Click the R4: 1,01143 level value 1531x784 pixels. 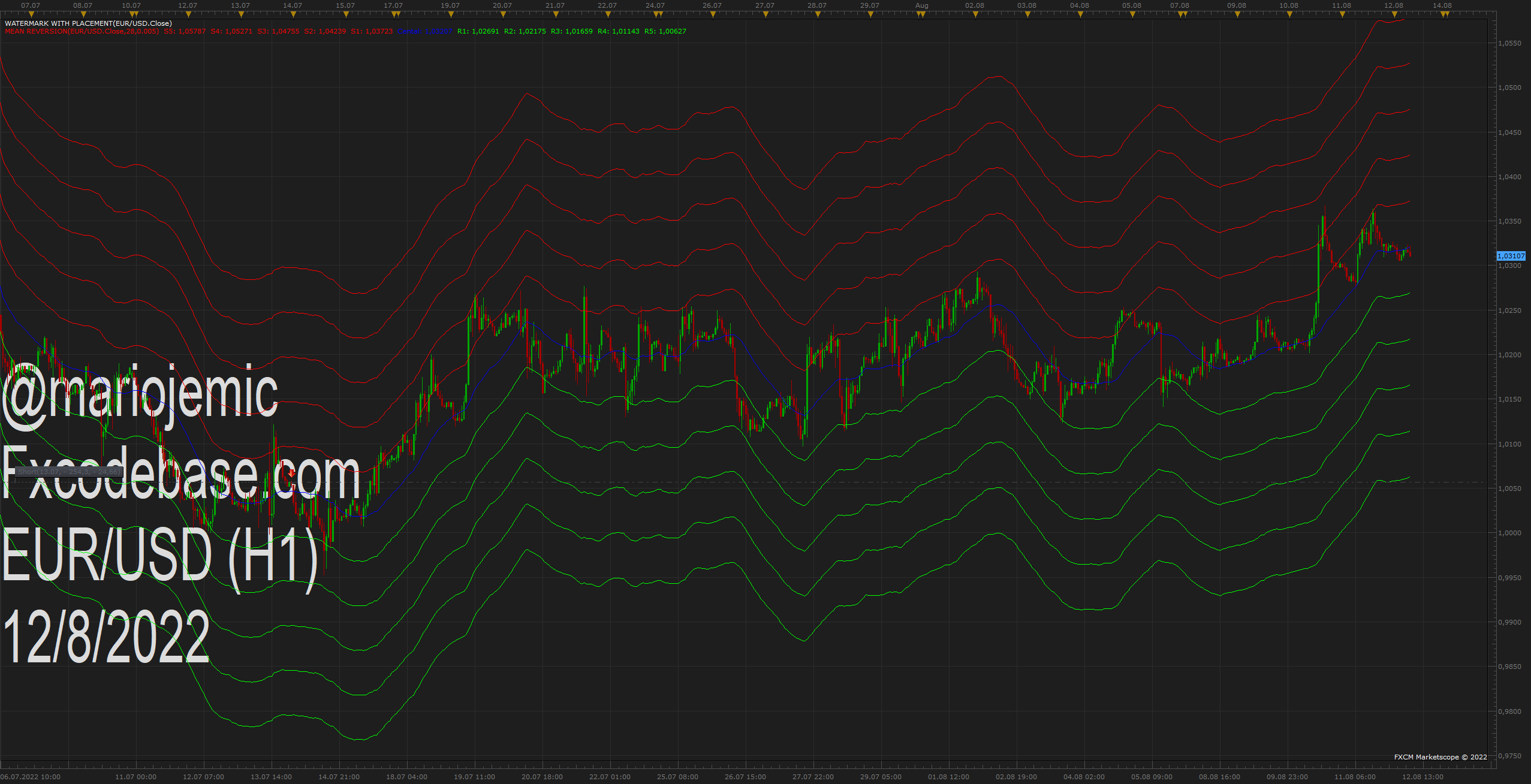tap(619, 31)
